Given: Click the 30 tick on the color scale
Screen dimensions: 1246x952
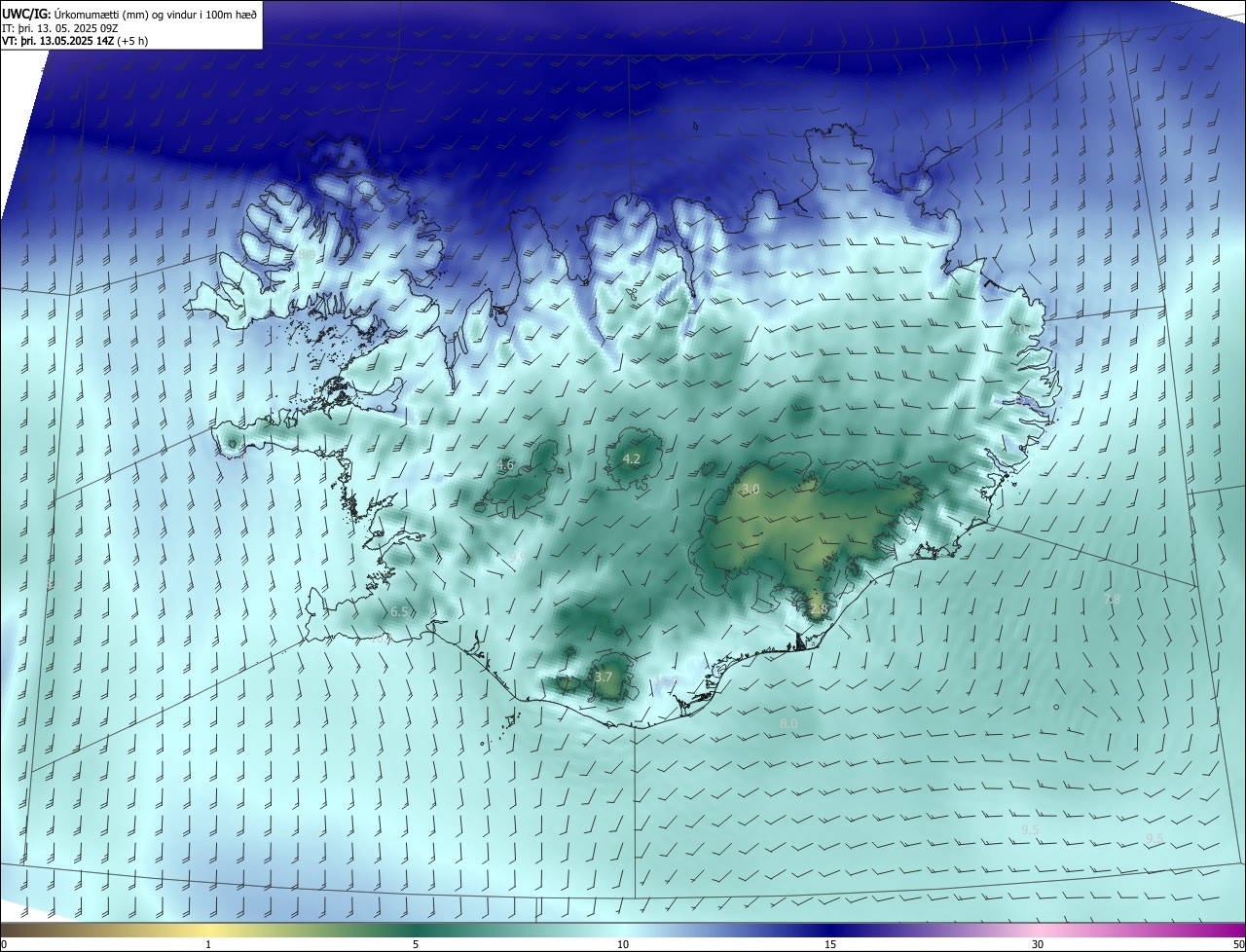Looking at the screenshot, I should point(1038,944).
